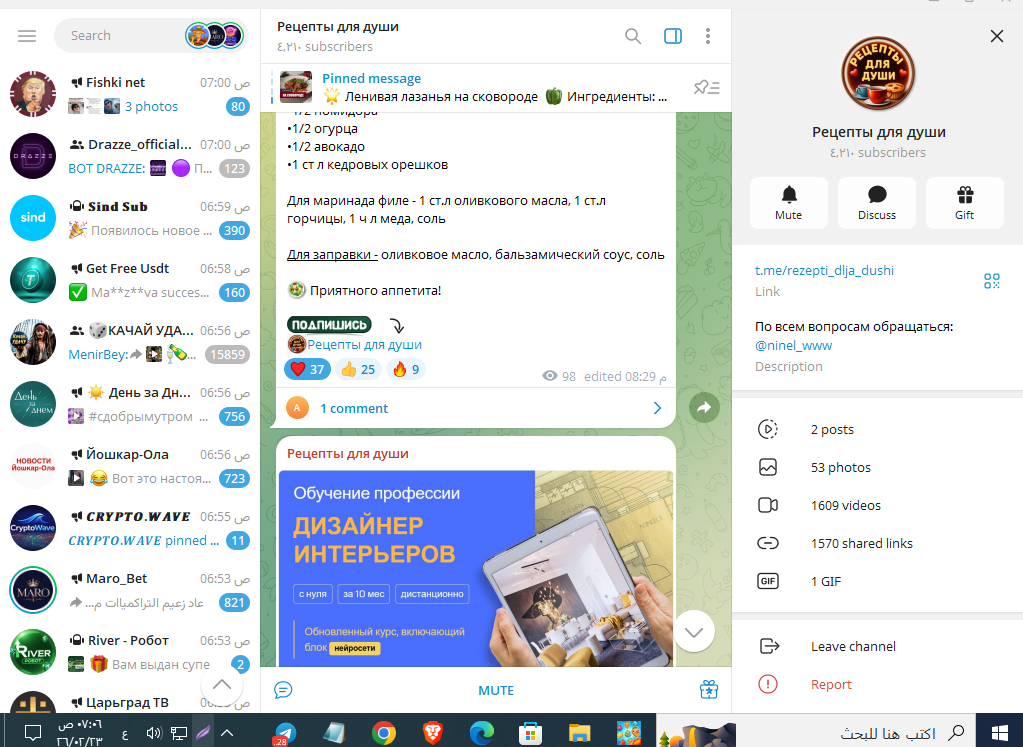
Task: Open the gift icon in the bottom bar
Action: pyautogui.click(x=709, y=690)
